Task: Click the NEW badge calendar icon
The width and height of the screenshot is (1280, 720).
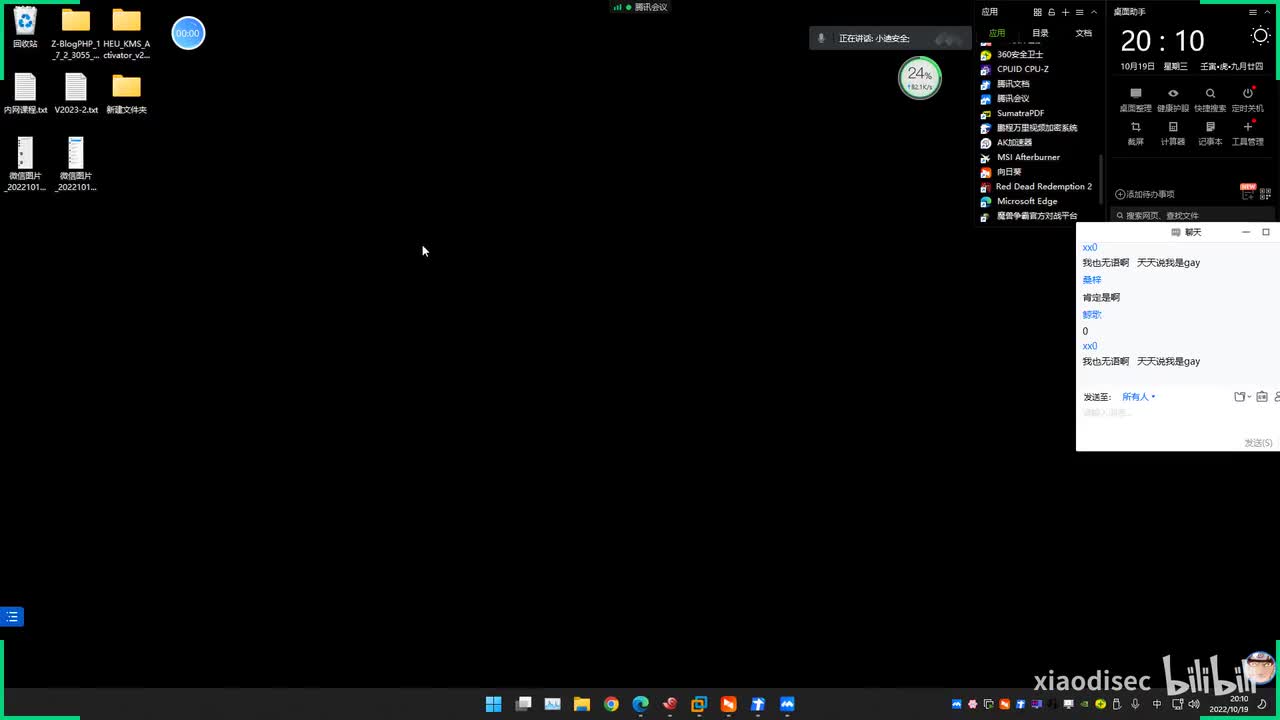Action: (x=1247, y=192)
